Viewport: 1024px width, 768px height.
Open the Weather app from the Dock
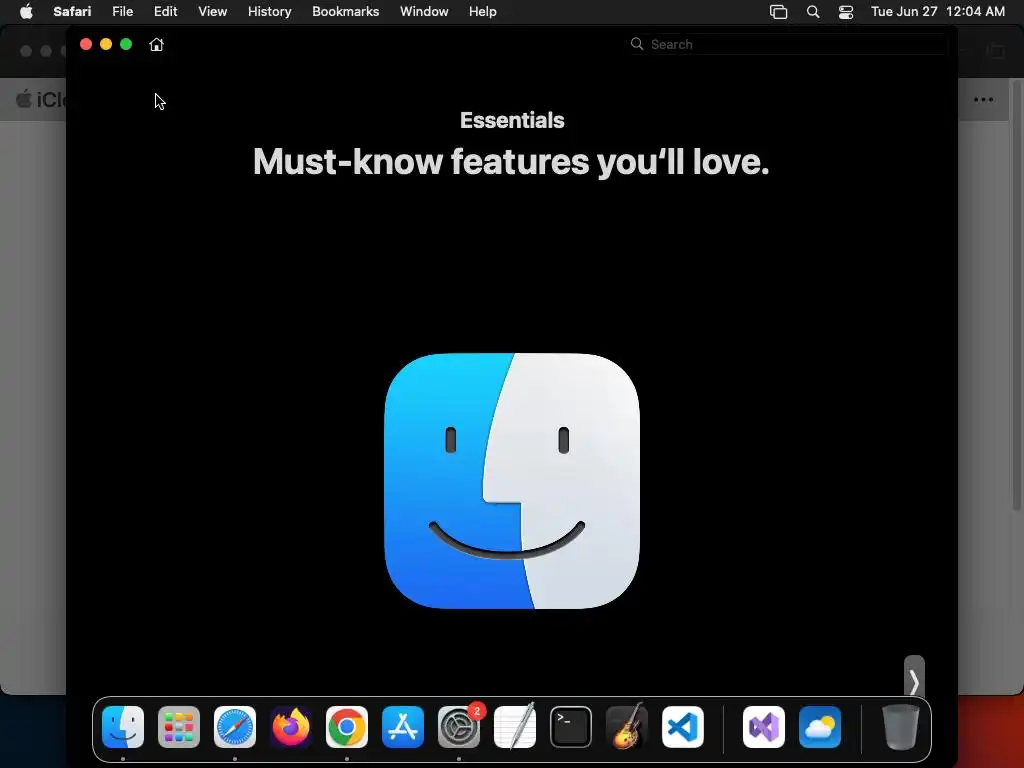(820, 727)
